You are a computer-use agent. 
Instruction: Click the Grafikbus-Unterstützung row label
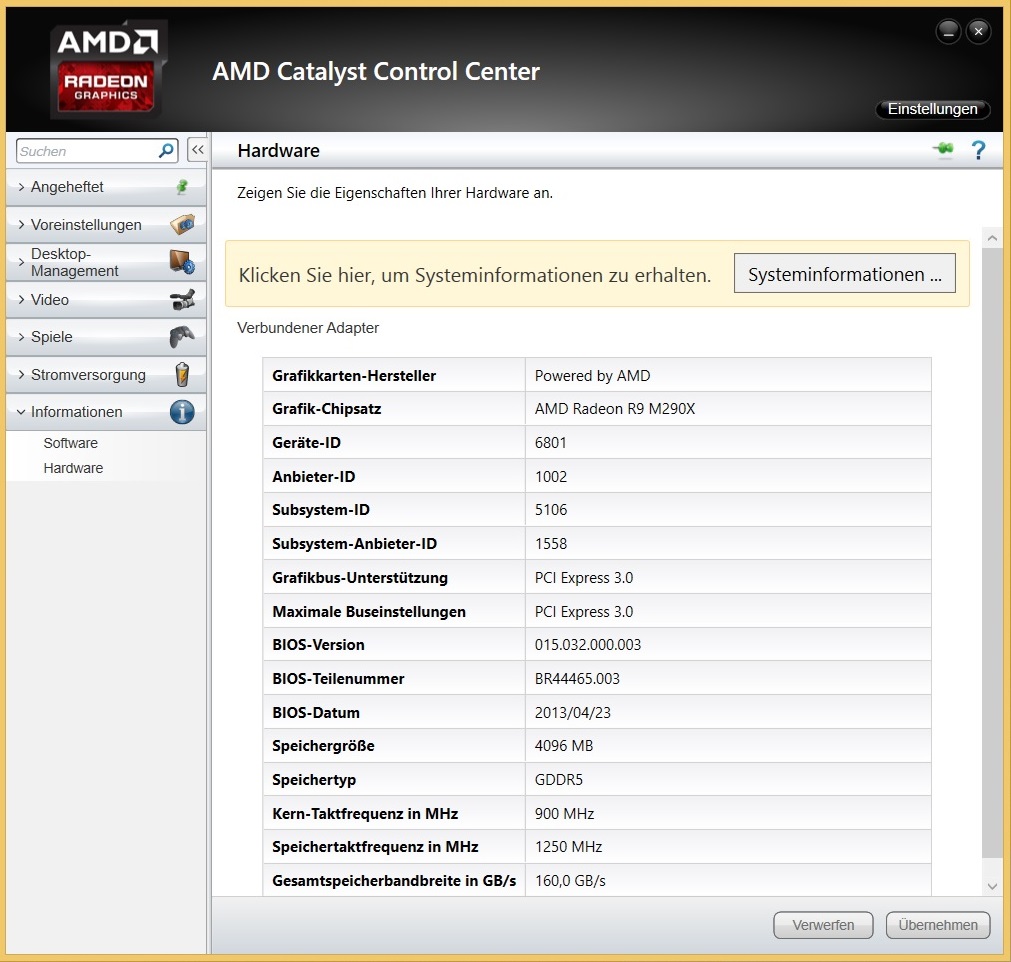tap(360, 578)
